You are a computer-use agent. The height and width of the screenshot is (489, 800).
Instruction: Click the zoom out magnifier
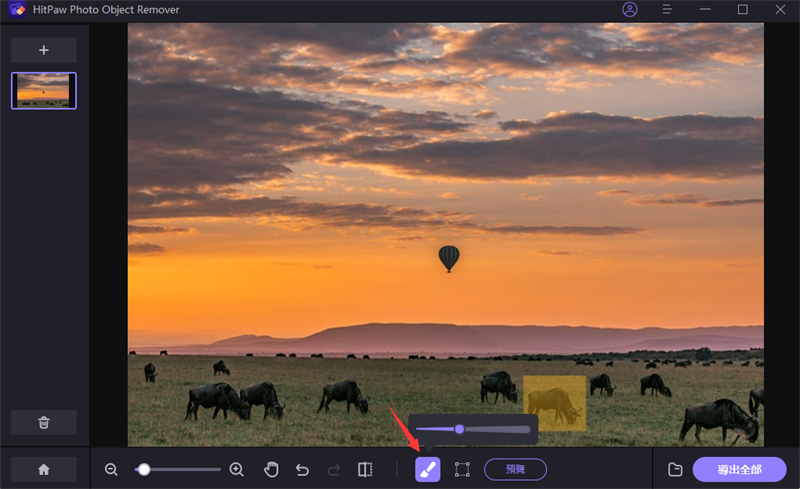pos(111,470)
